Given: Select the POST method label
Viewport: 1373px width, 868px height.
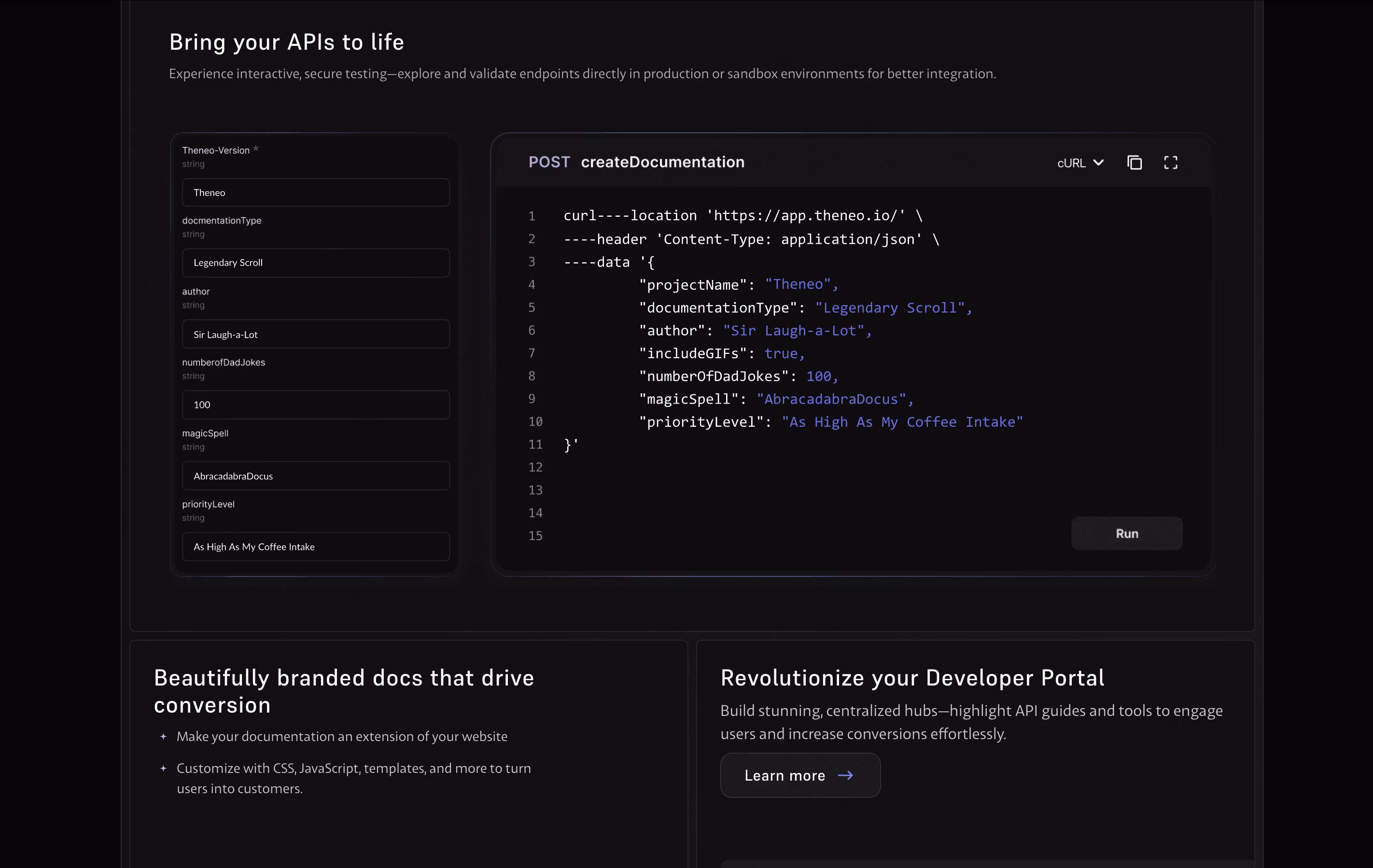Looking at the screenshot, I should pyautogui.click(x=549, y=162).
